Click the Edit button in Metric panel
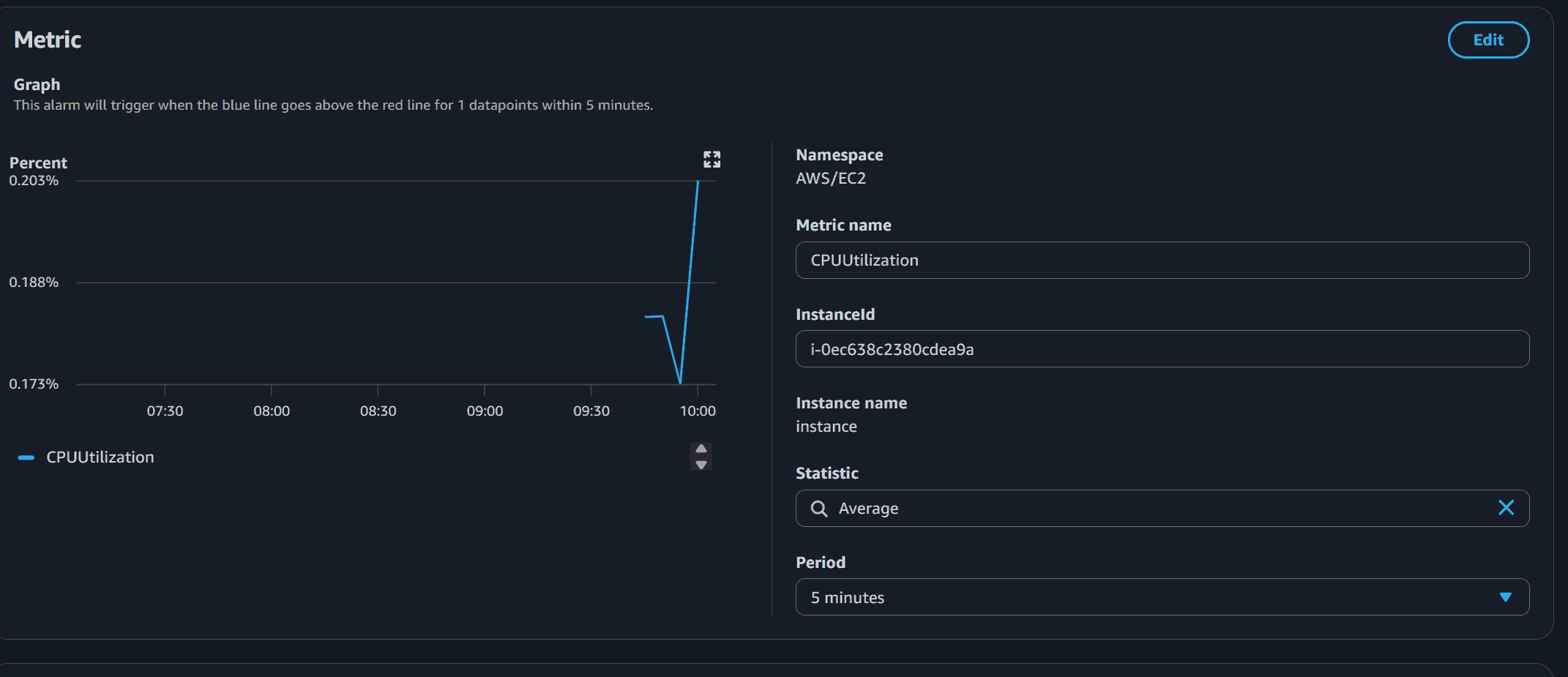Image resolution: width=1568 pixels, height=677 pixels. point(1487,40)
